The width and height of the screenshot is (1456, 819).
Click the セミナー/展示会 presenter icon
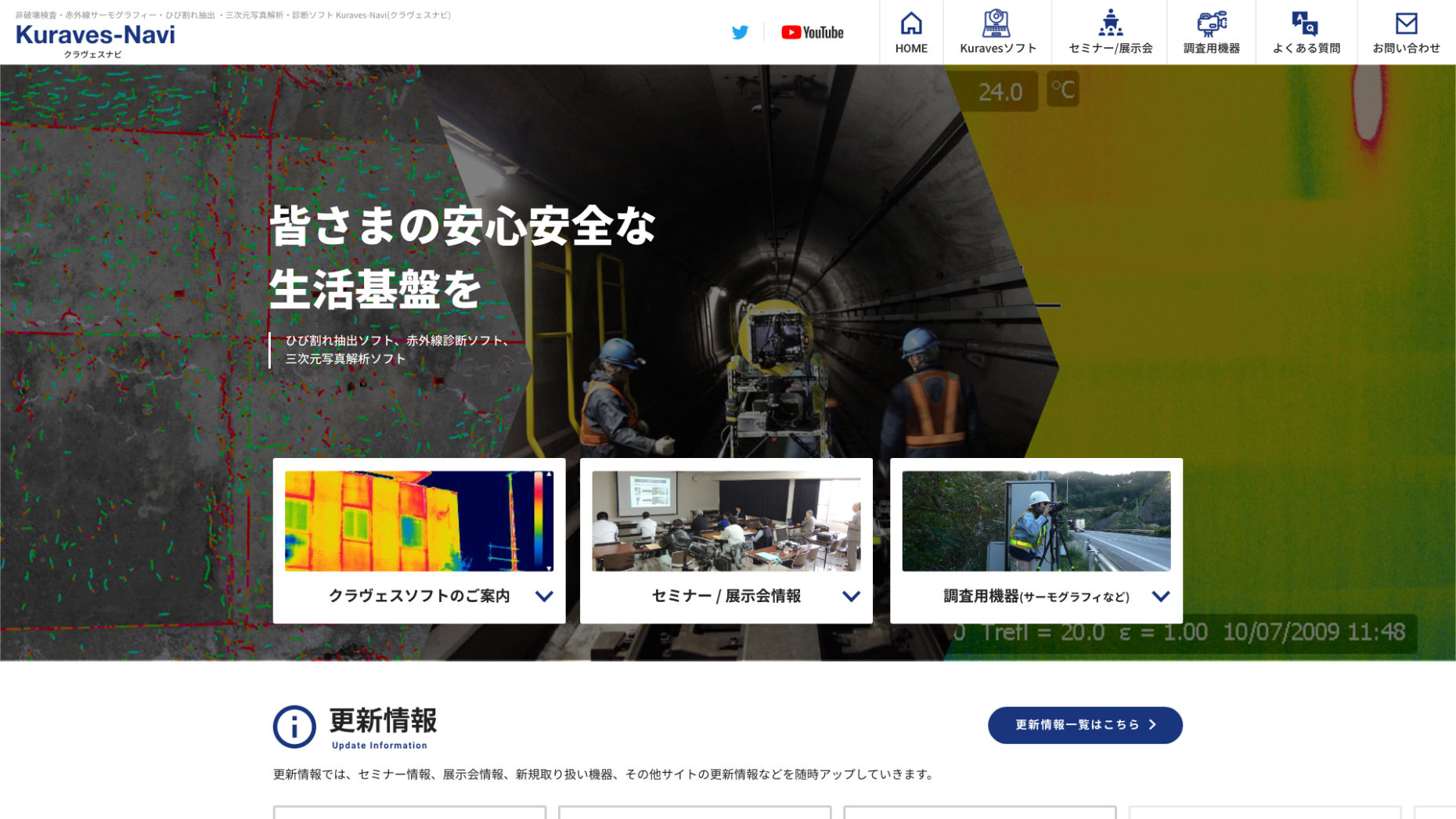1110,23
